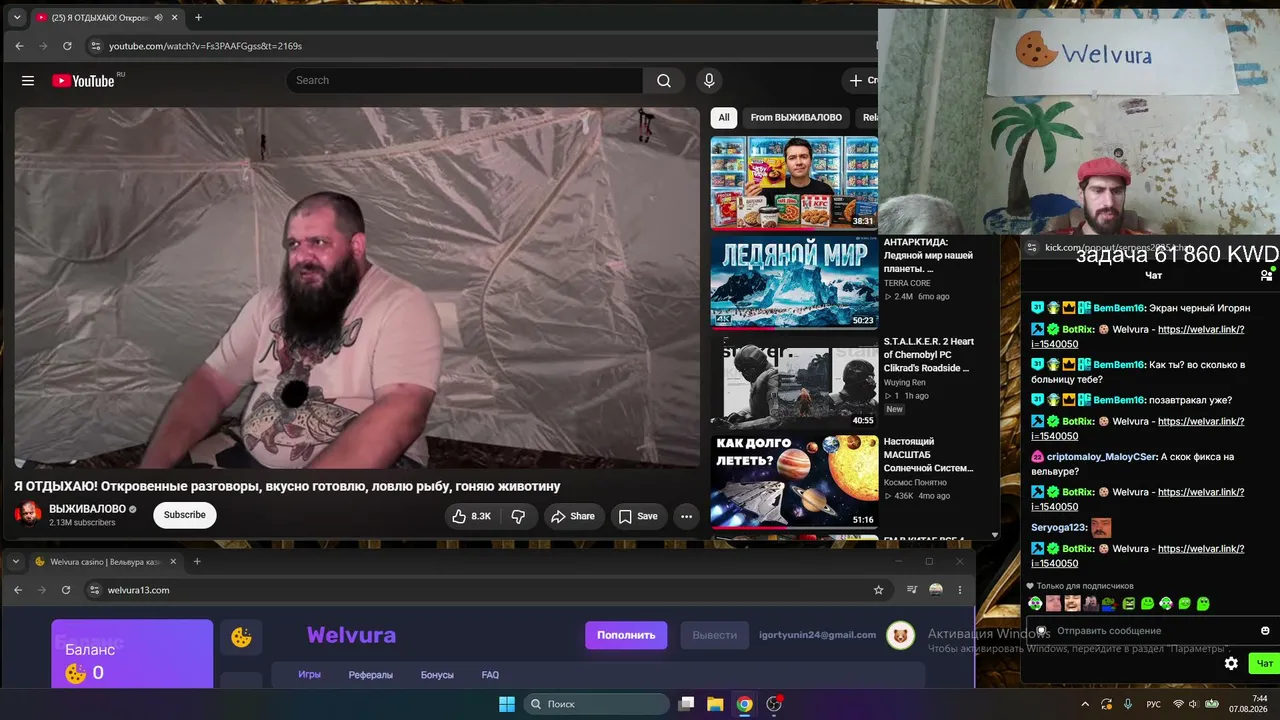Expand tab search dropdown in Welvura window

pos(16,562)
